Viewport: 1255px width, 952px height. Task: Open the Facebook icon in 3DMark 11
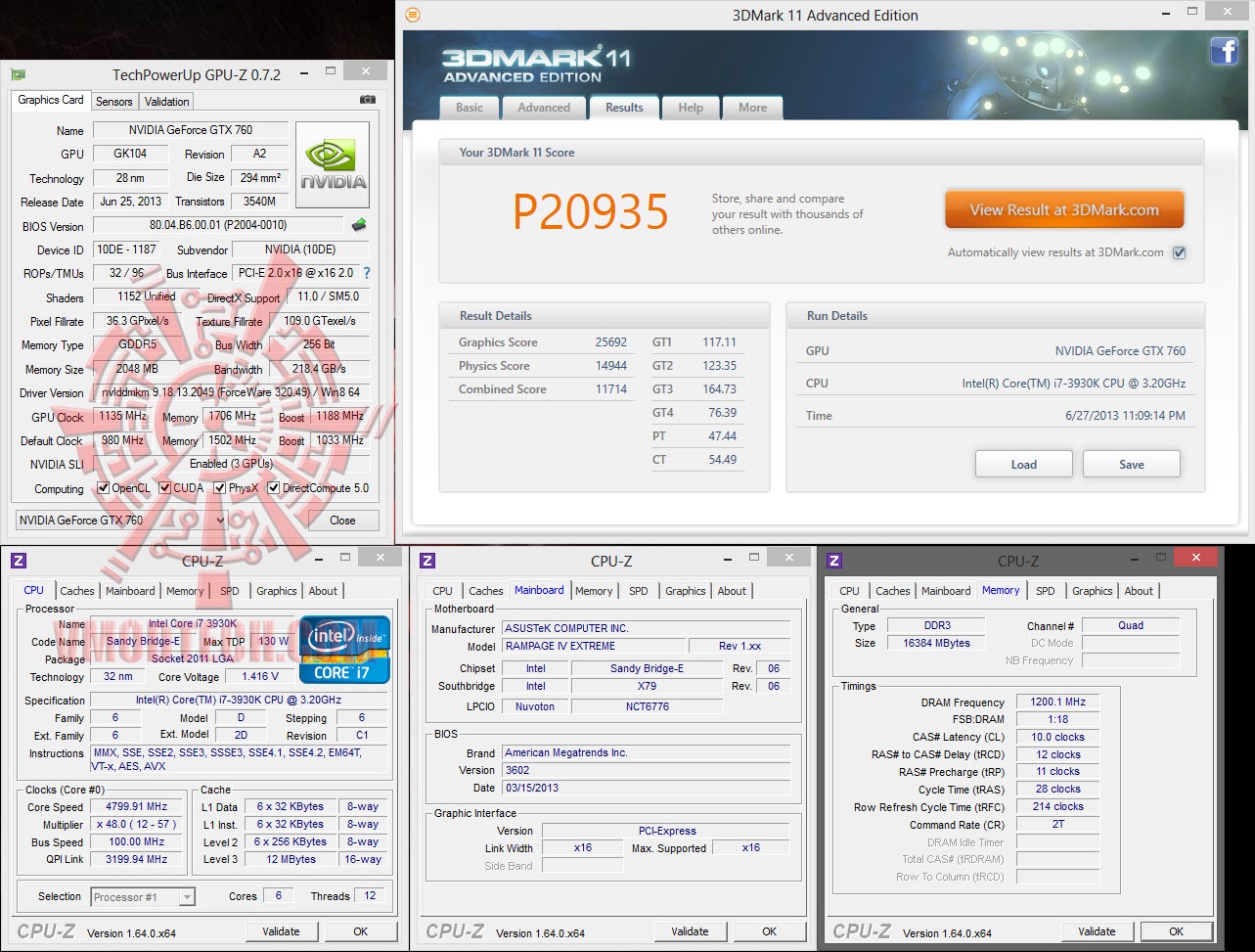point(1224,51)
